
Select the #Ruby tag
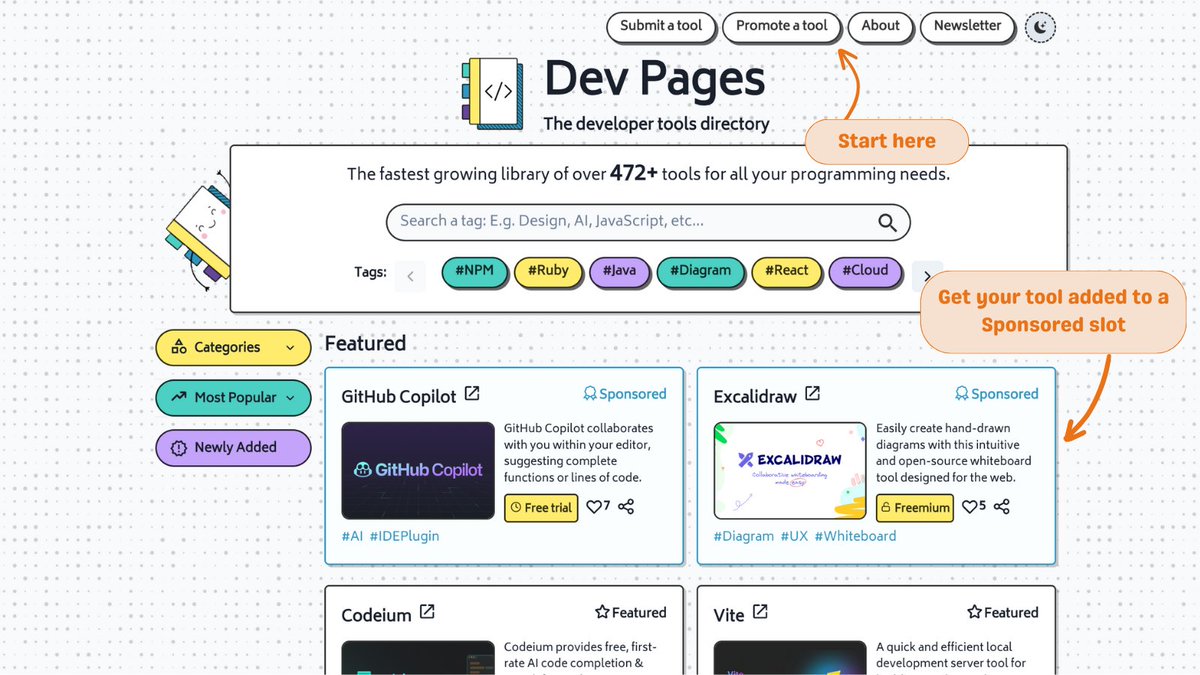(x=548, y=271)
